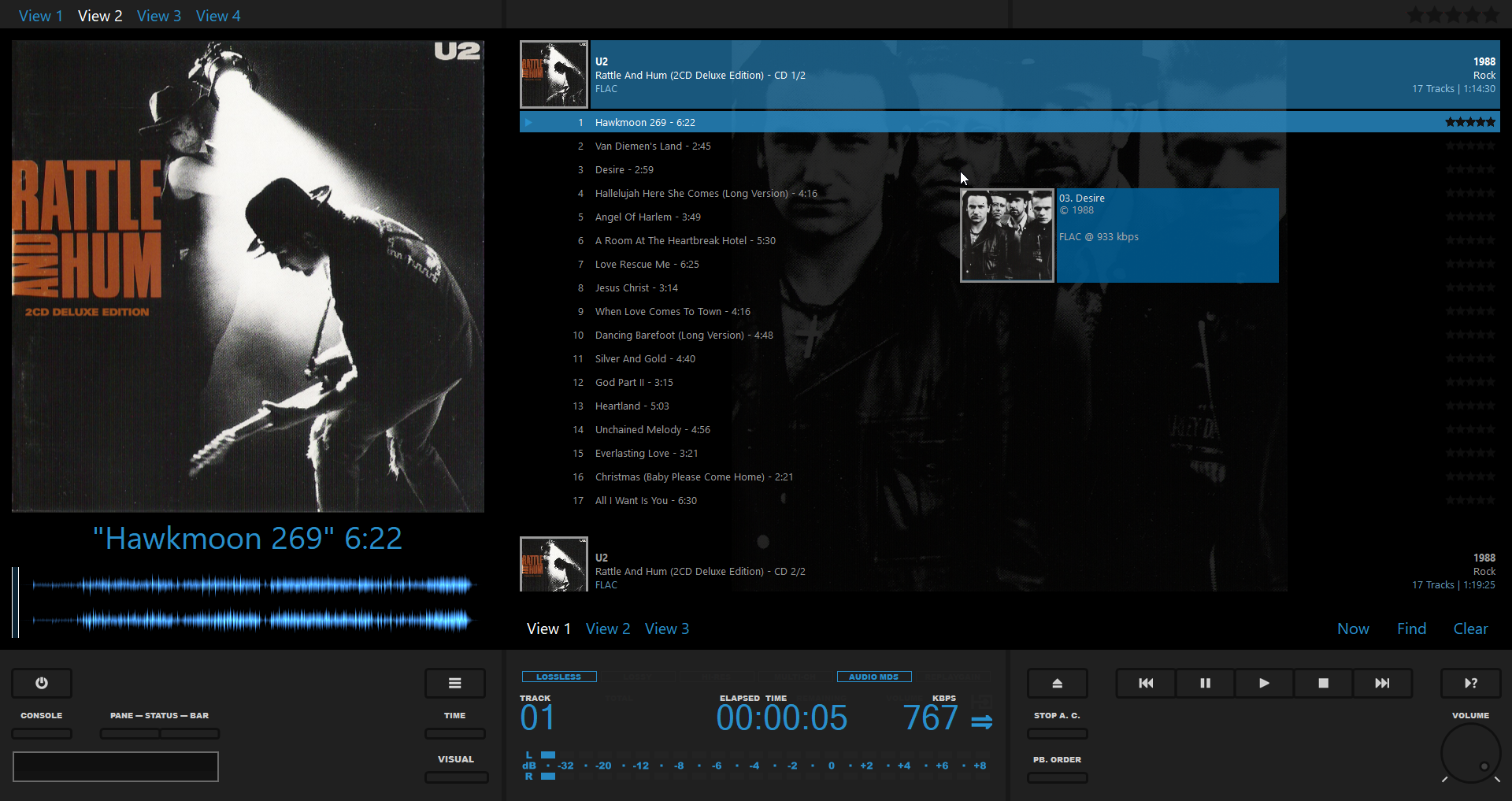Adjust the volume knob
The height and width of the screenshot is (801, 1512).
click(1470, 753)
